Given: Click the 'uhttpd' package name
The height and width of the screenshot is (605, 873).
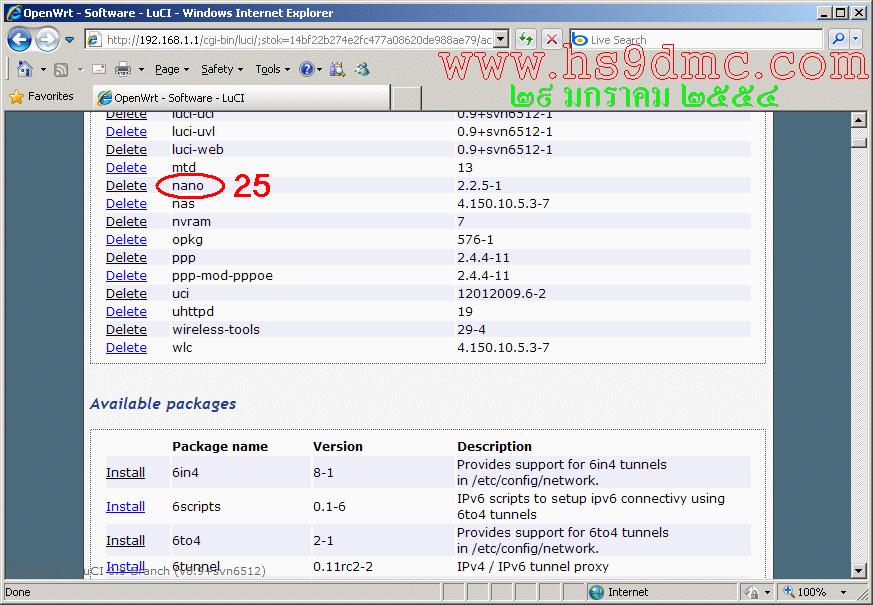Looking at the screenshot, I should [193, 312].
